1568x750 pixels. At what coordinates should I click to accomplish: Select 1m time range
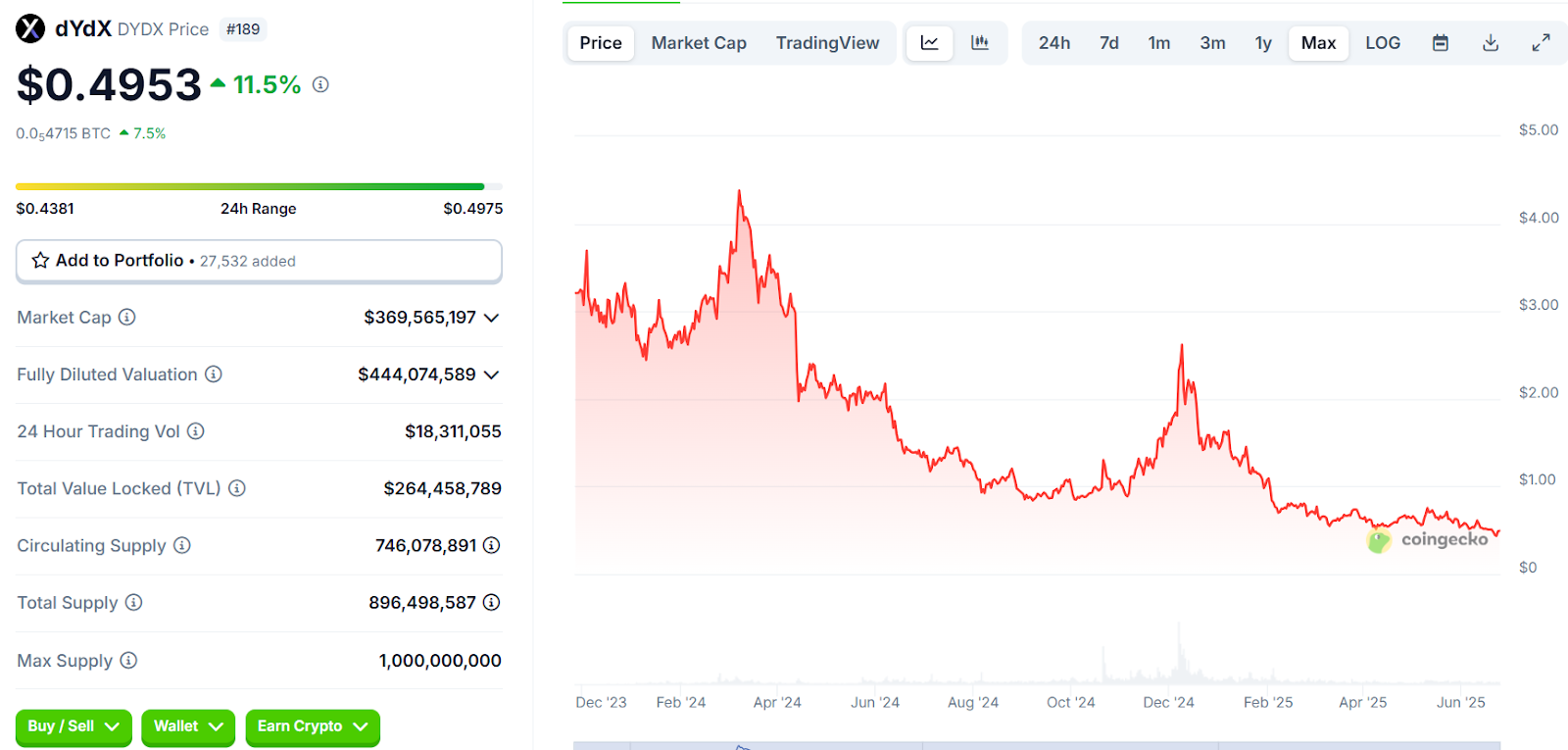1159,43
